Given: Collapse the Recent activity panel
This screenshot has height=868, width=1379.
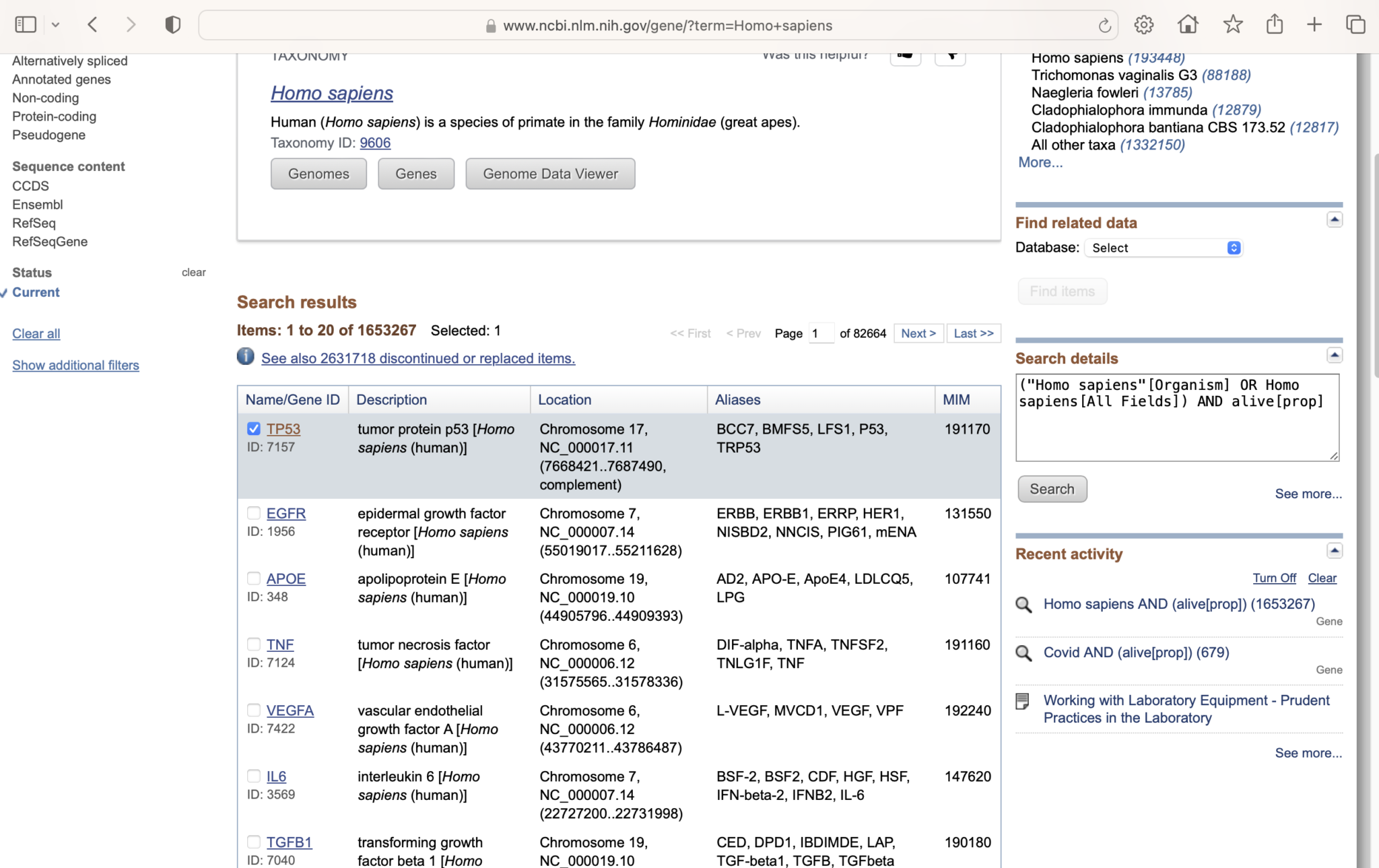Looking at the screenshot, I should (1334, 551).
